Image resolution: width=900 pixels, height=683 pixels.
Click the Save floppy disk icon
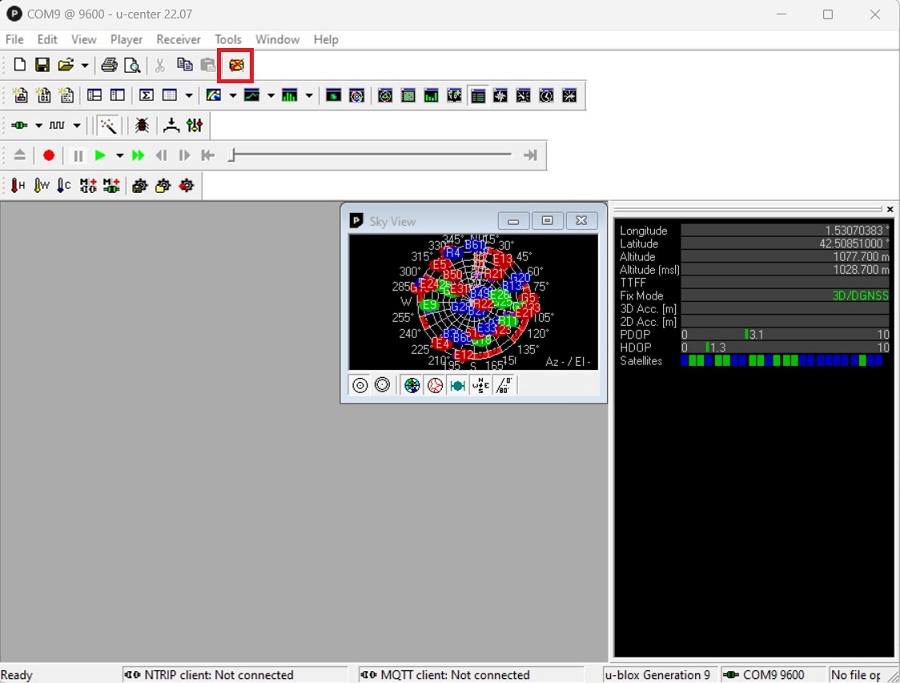pyautogui.click(x=42, y=65)
